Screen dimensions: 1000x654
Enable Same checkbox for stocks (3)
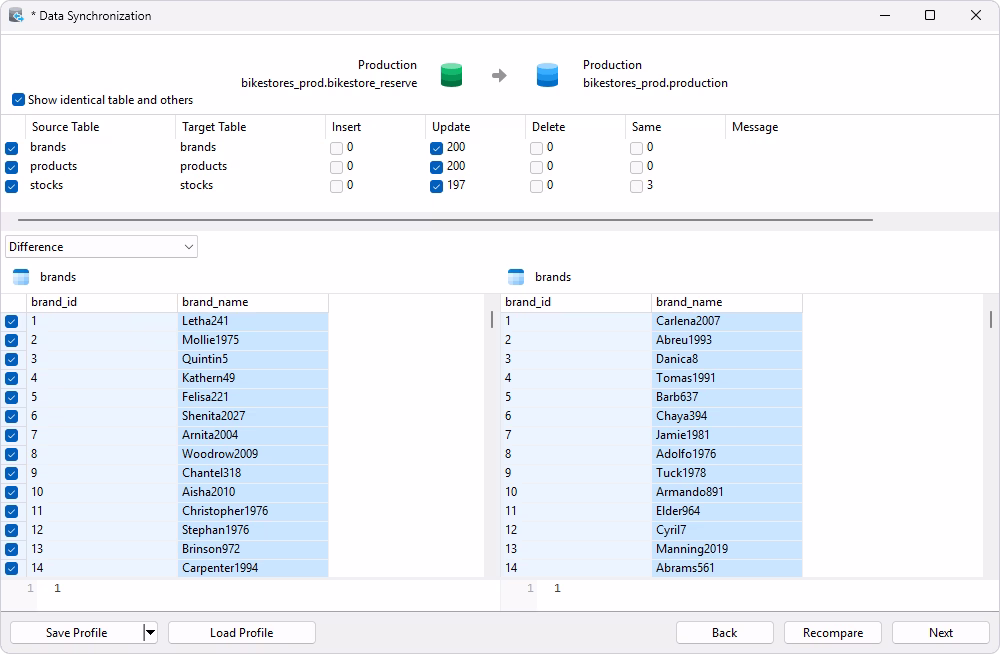tap(636, 186)
